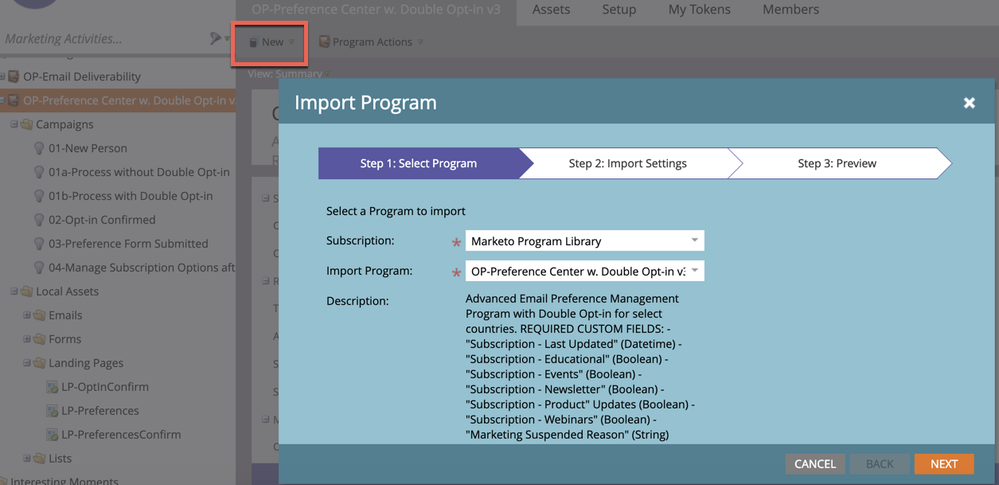Click the filter icon beside Marketing Activities search

pyautogui.click(x=215, y=39)
